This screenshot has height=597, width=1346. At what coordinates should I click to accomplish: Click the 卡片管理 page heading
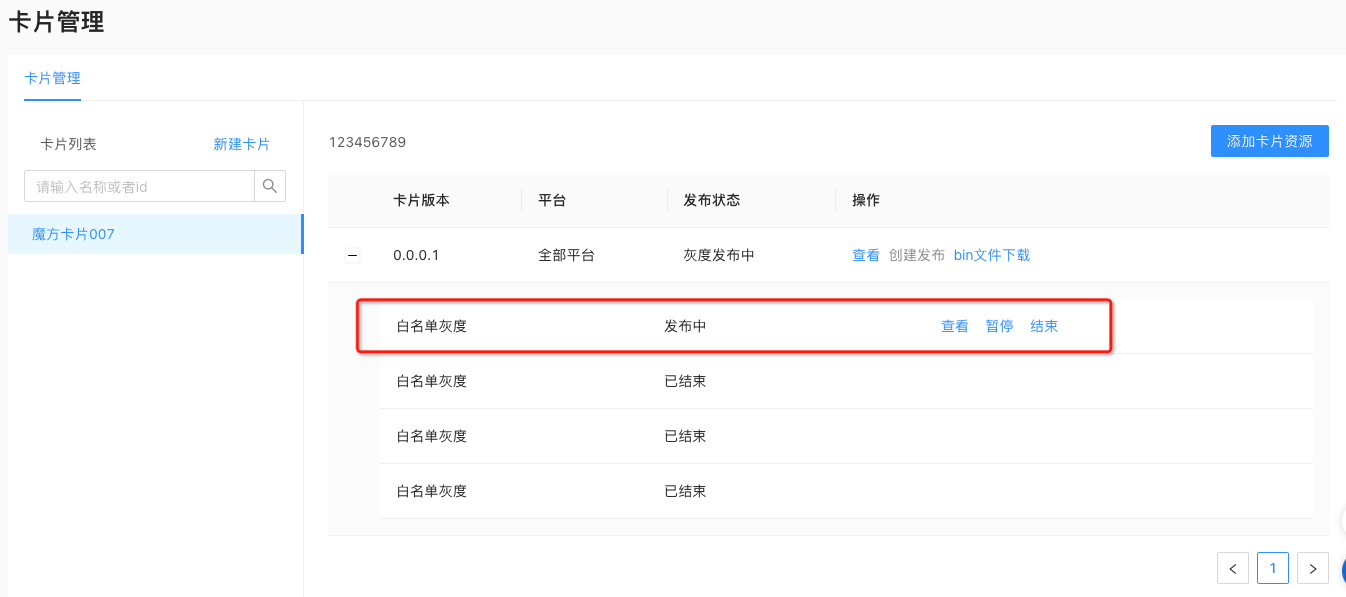click(x=57, y=21)
